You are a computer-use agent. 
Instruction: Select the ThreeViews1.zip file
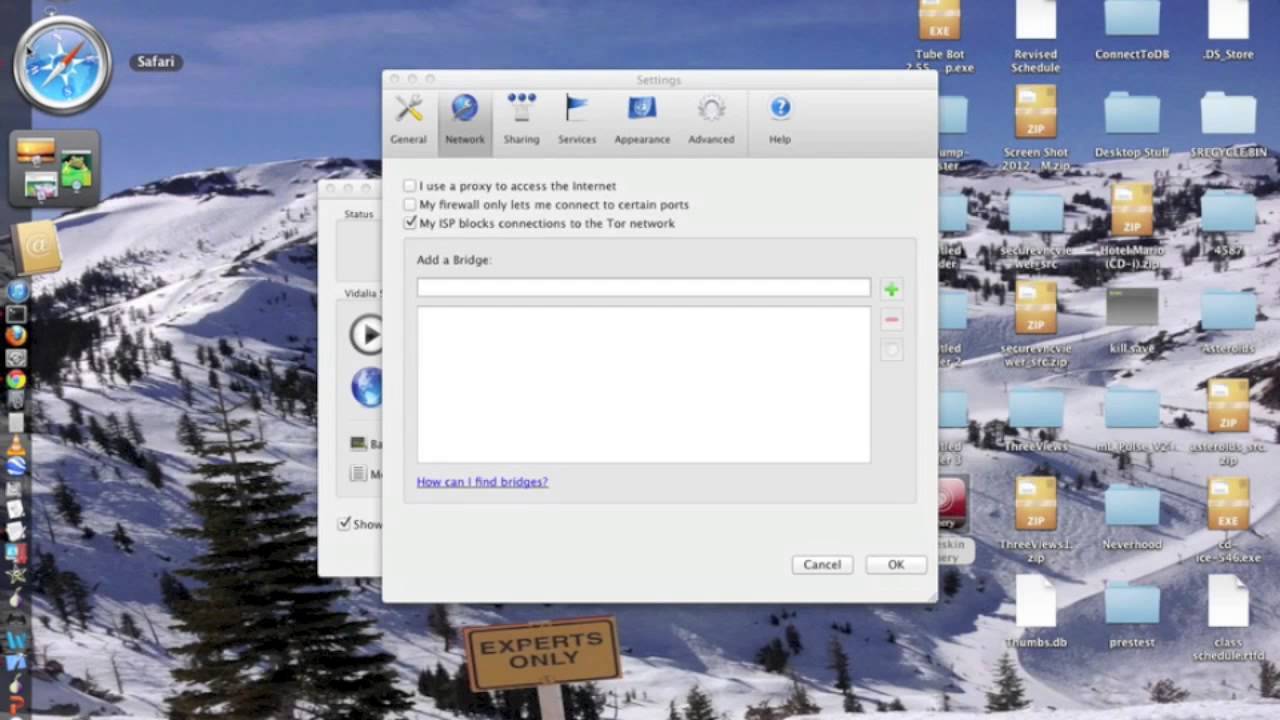(1035, 520)
